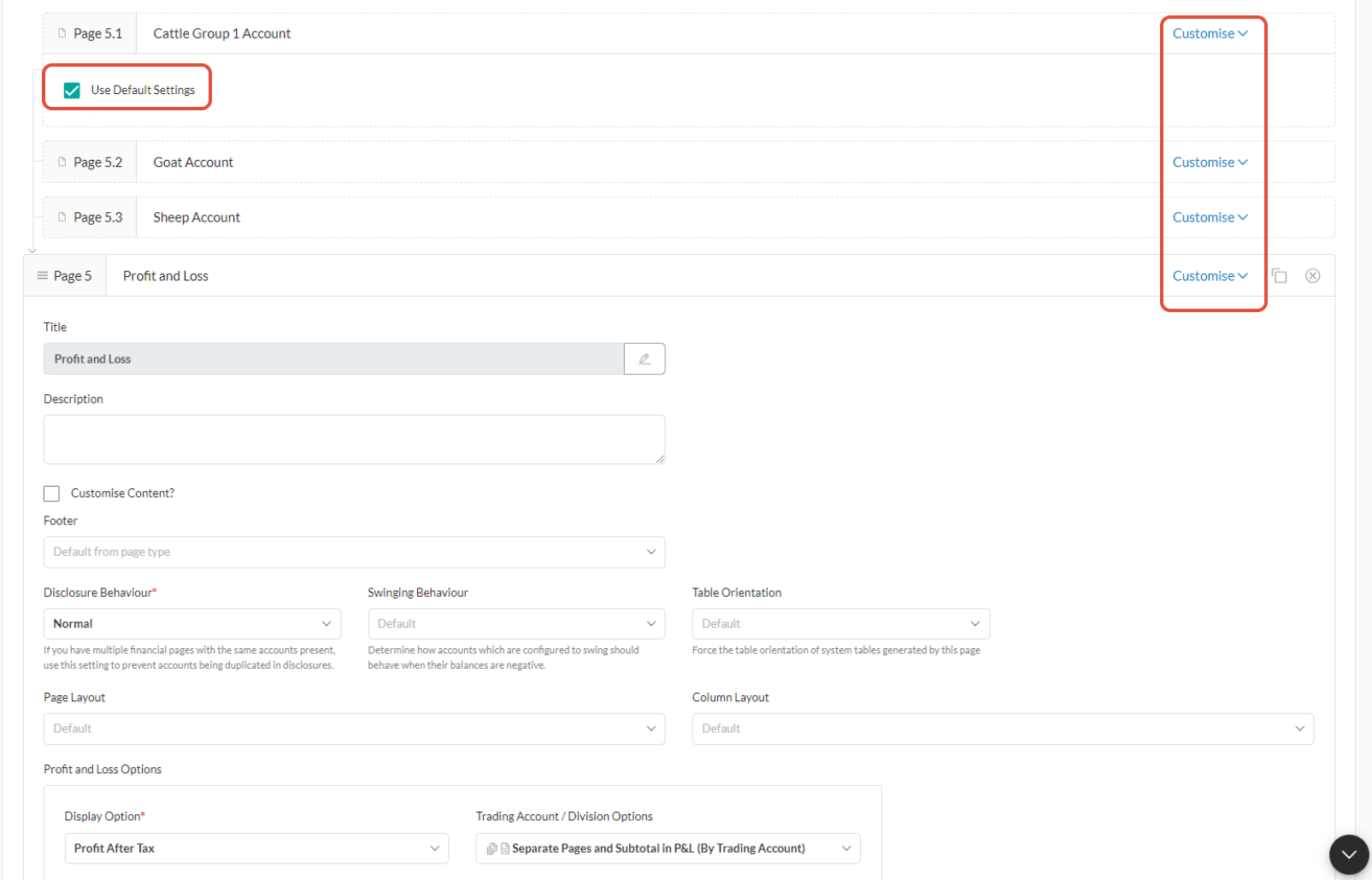
Task: Select the Sheep Account row title
Action: click(x=197, y=217)
